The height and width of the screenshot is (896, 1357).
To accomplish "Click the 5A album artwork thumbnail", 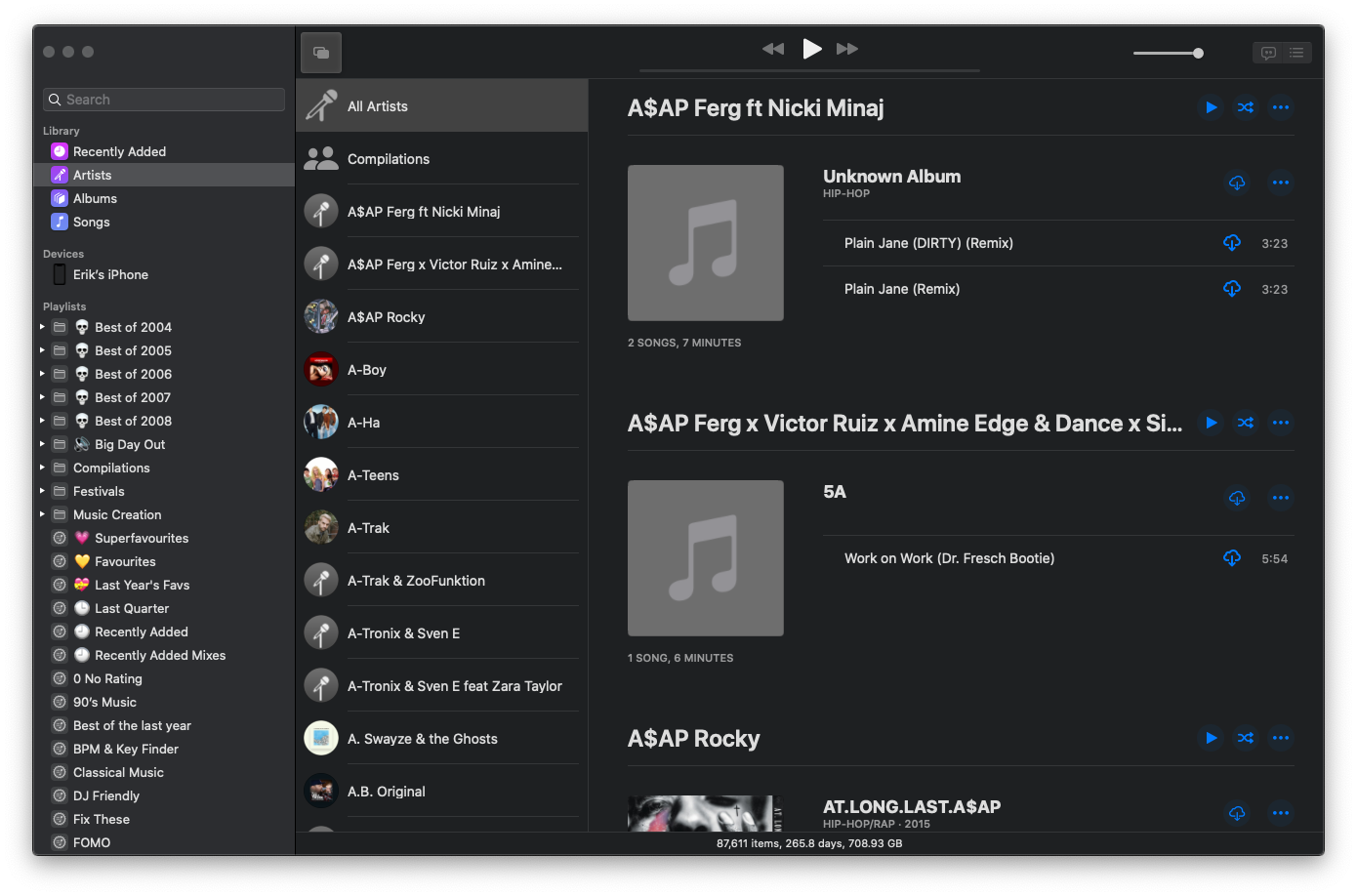I will (x=706, y=558).
